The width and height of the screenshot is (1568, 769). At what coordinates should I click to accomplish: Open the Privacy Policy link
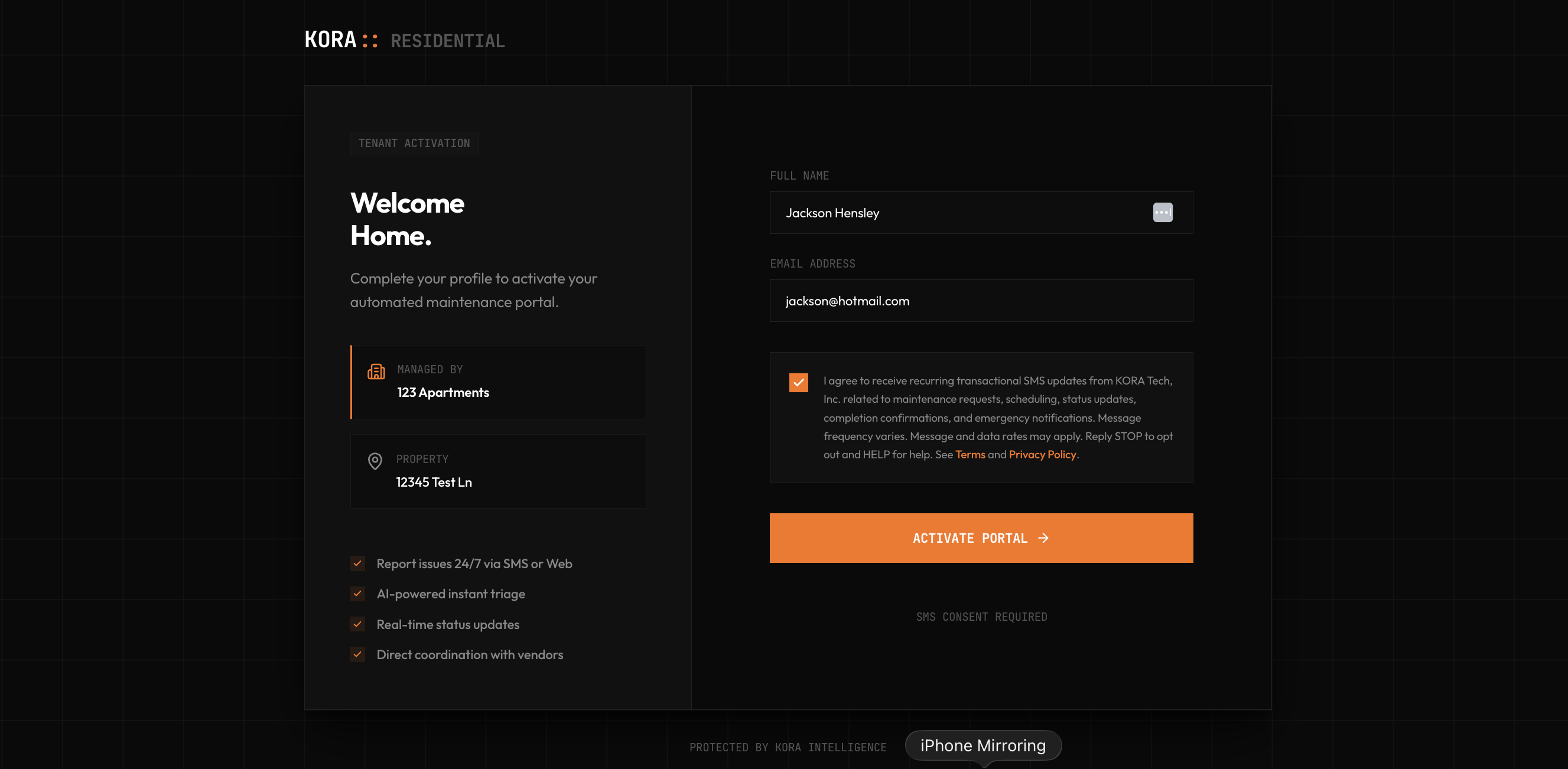click(1042, 454)
